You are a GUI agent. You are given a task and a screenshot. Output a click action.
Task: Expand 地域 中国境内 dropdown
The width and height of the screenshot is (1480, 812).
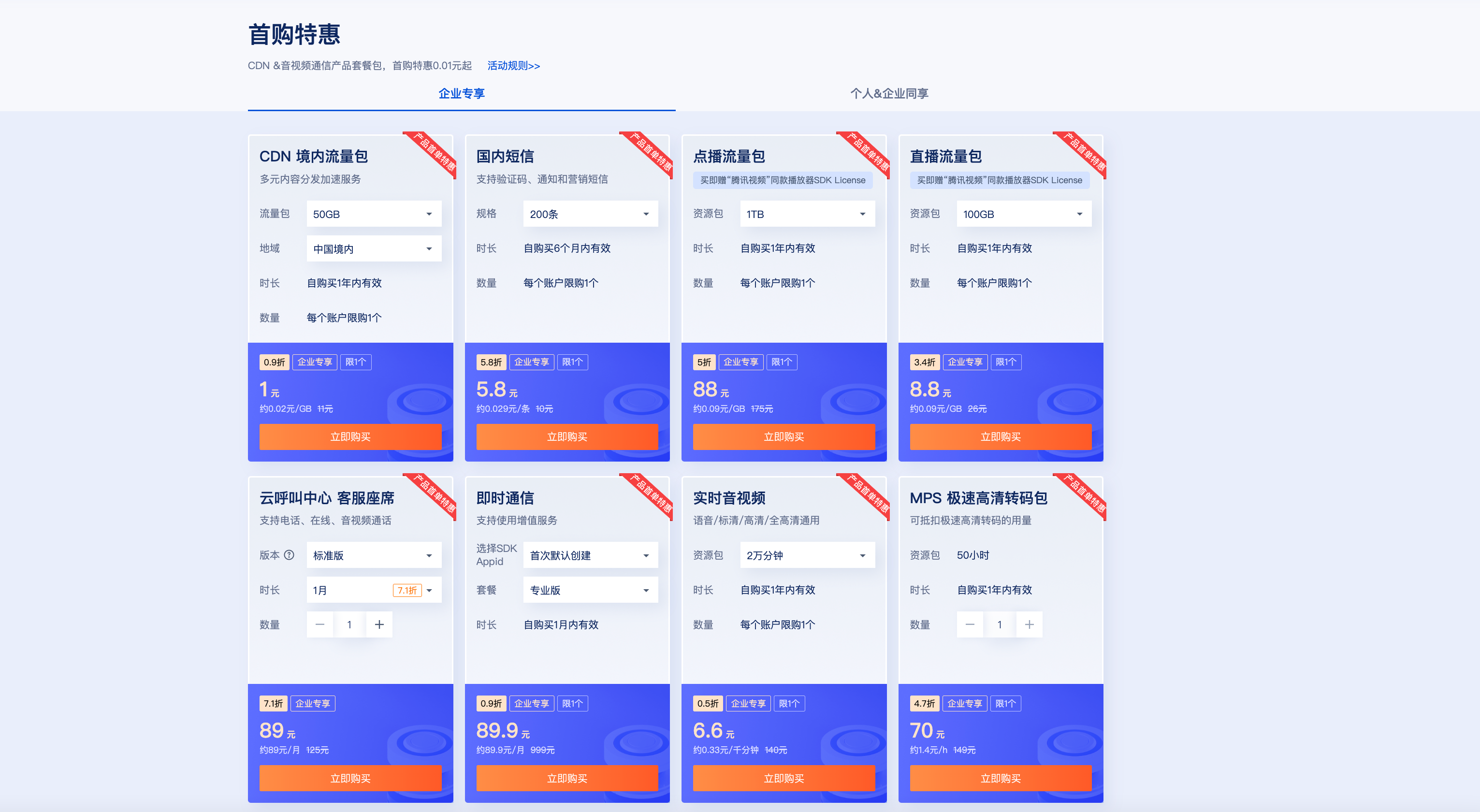coord(374,249)
